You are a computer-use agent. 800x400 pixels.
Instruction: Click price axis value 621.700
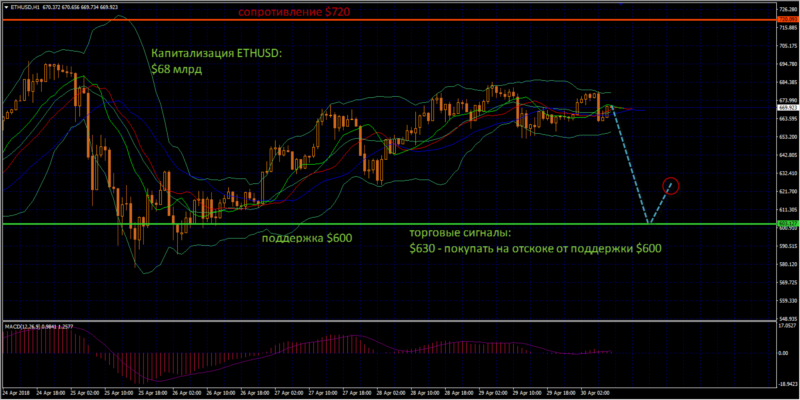[x=788, y=192]
